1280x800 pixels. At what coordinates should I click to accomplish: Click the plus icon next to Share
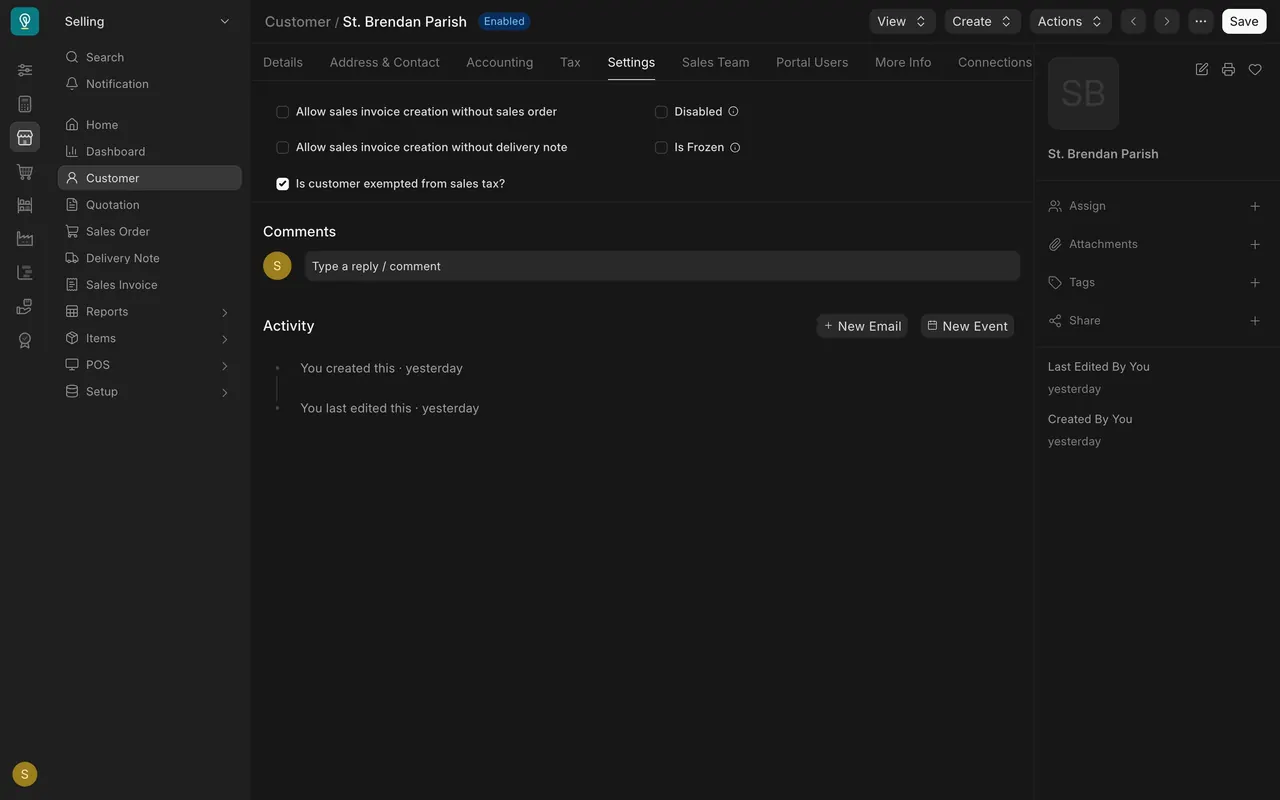1255,321
